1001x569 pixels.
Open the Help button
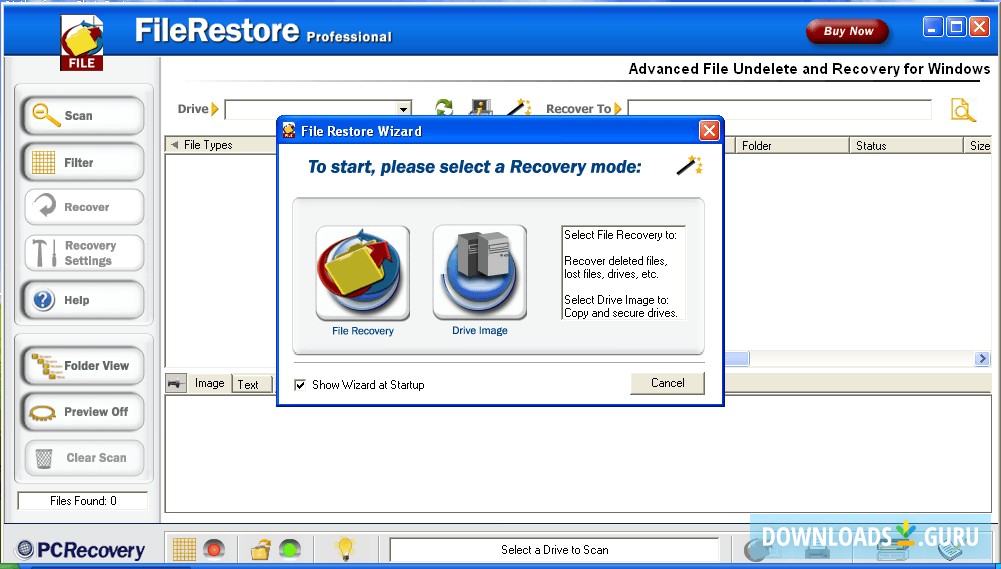83,300
